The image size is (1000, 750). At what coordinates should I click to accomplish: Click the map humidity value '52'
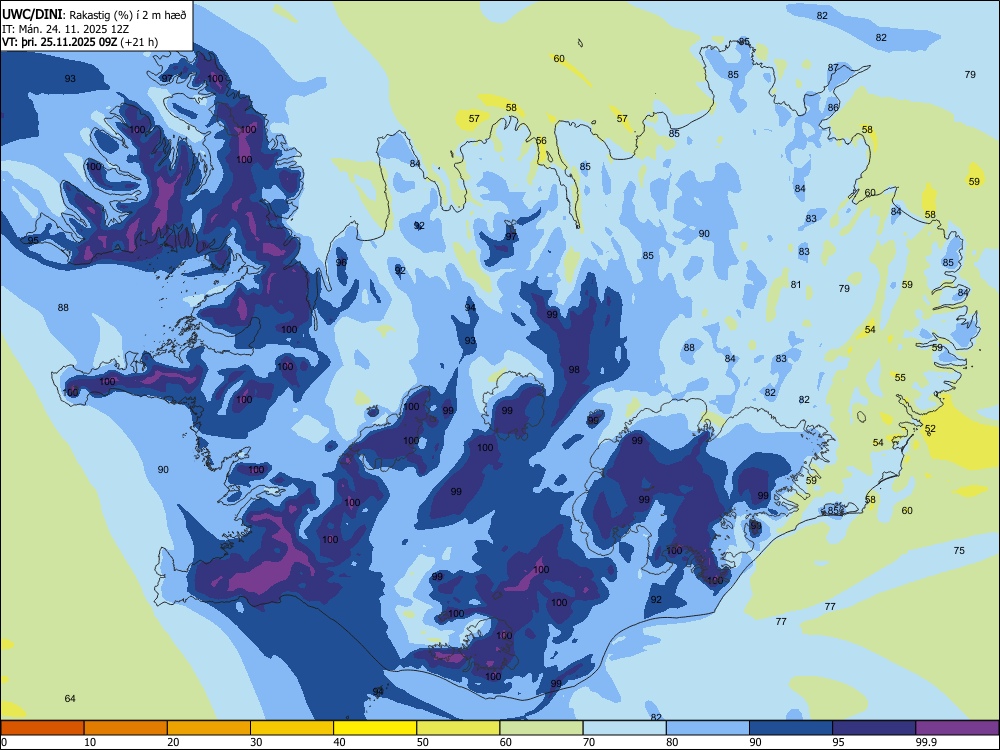(930, 429)
